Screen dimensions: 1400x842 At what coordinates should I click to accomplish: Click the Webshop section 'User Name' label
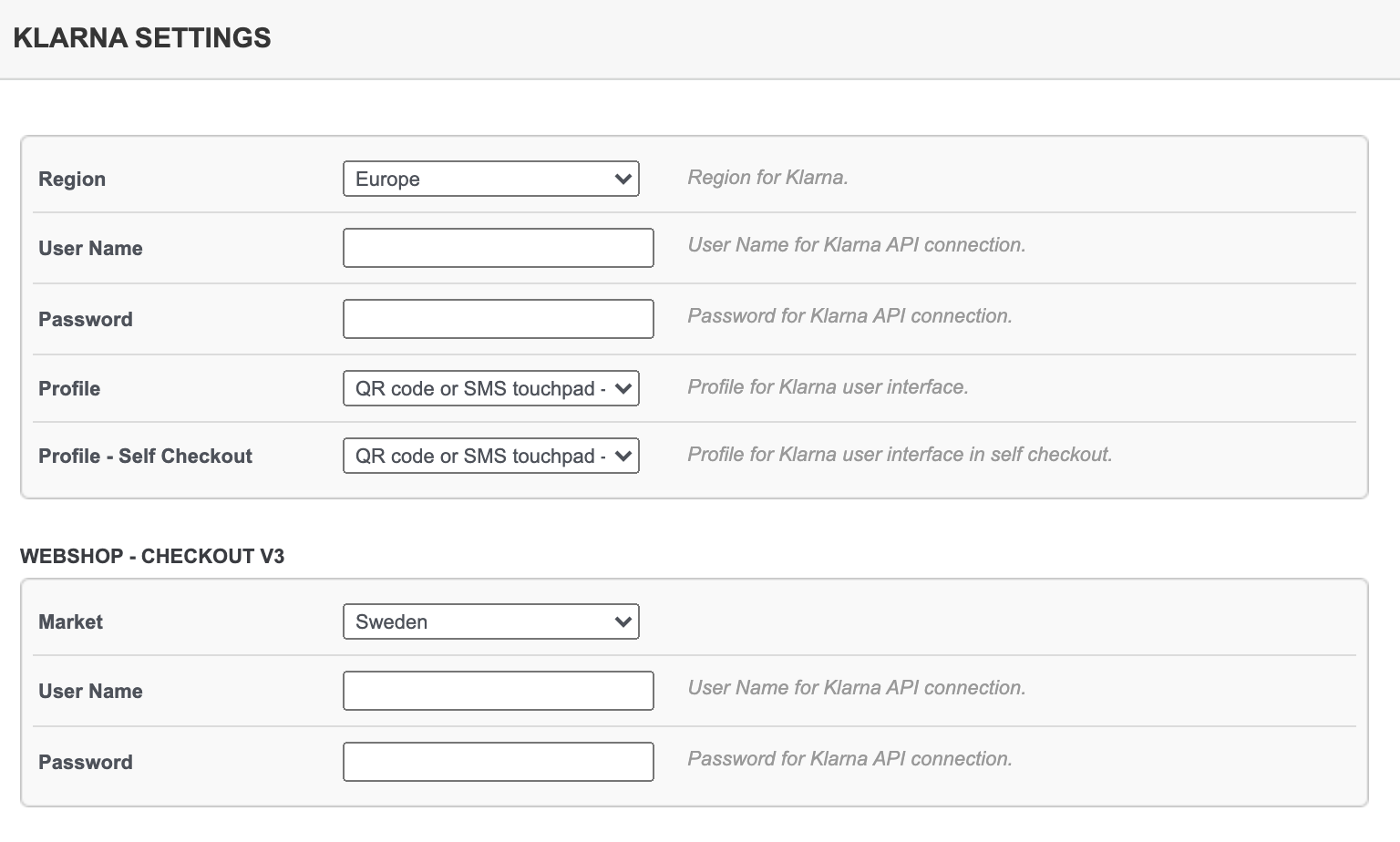point(90,691)
